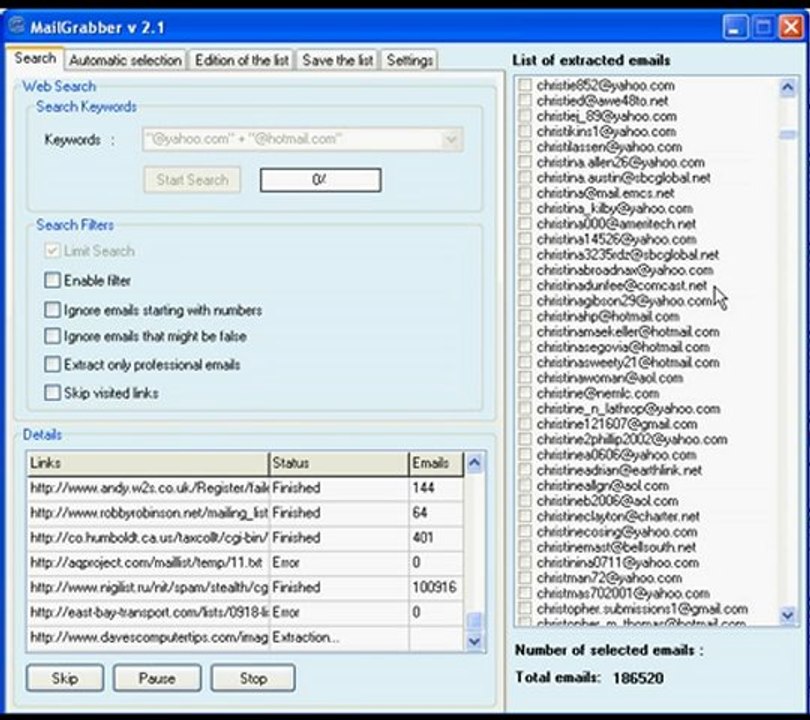Select the davescomputertips.com link row
Screen dimensions: 810x720
click(245, 637)
